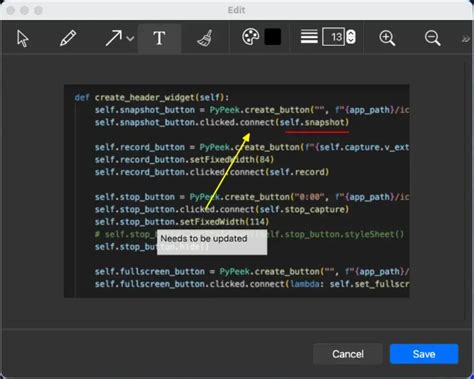The width and height of the screenshot is (474, 379).
Task: Click the black color swatch
Action: click(x=273, y=37)
